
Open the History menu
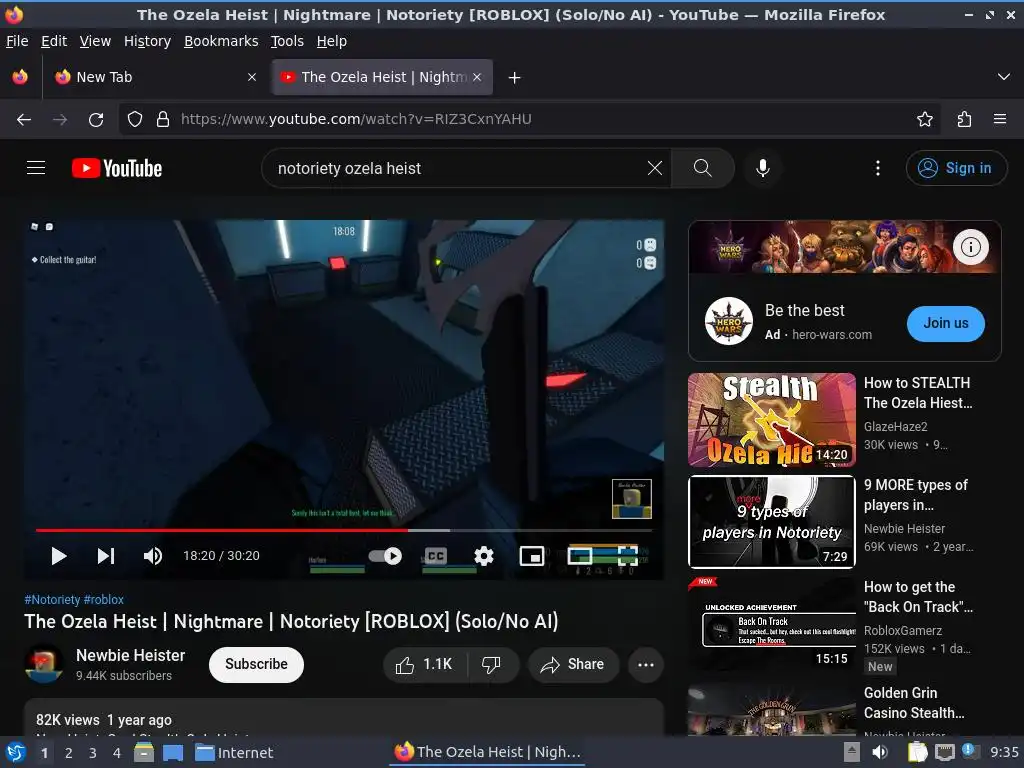147,41
